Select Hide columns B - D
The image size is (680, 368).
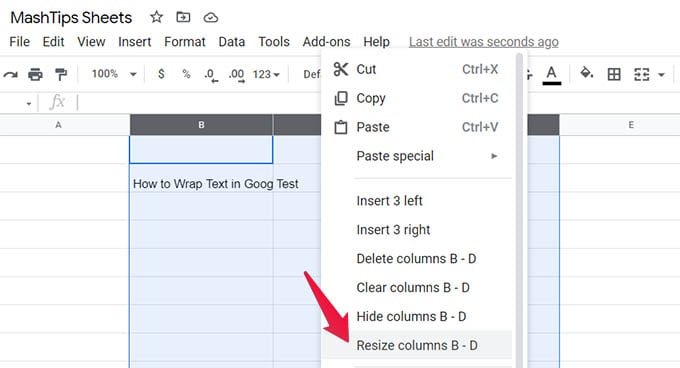click(x=411, y=316)
